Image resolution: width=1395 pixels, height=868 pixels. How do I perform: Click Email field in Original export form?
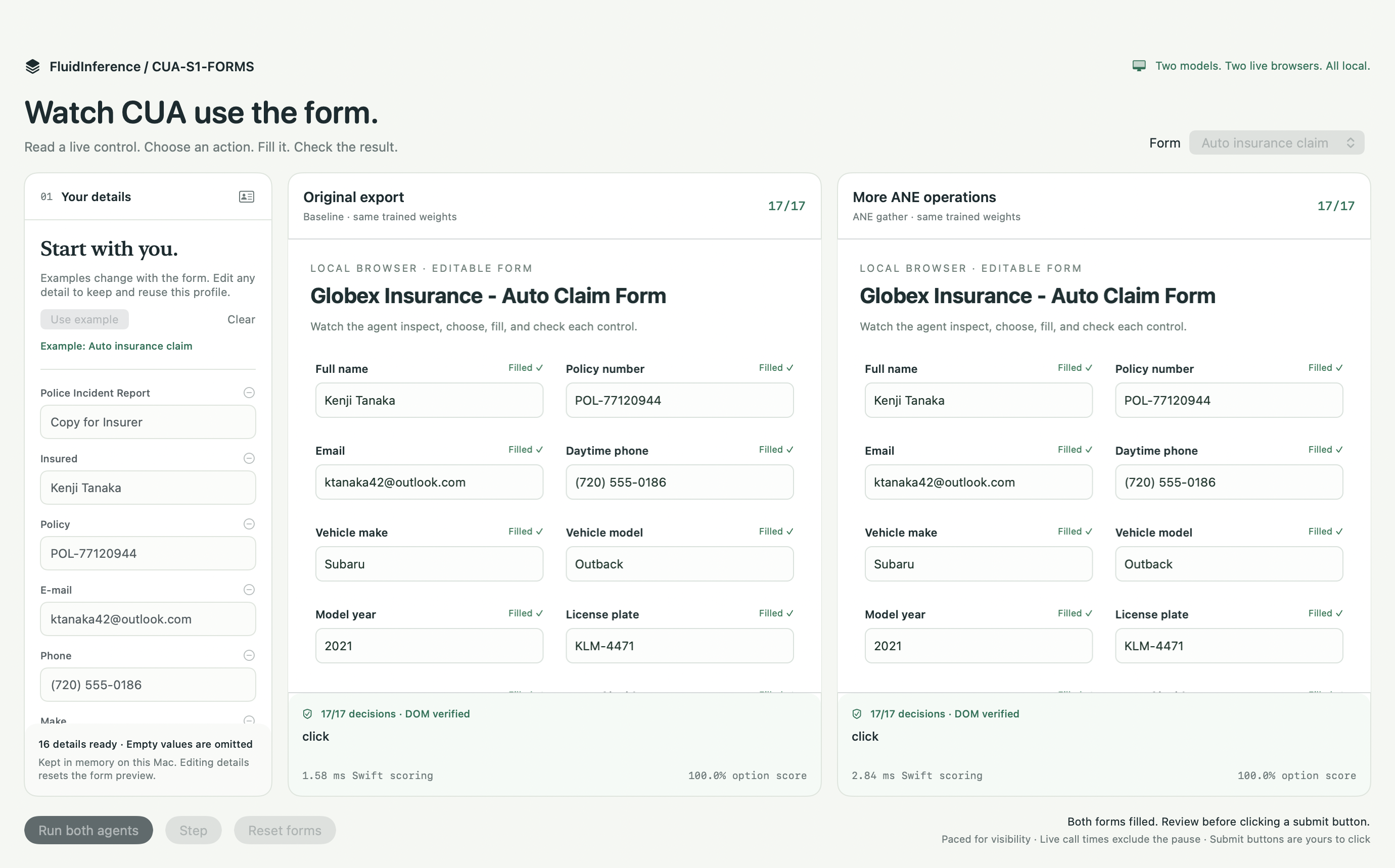(x=429, y=482)
